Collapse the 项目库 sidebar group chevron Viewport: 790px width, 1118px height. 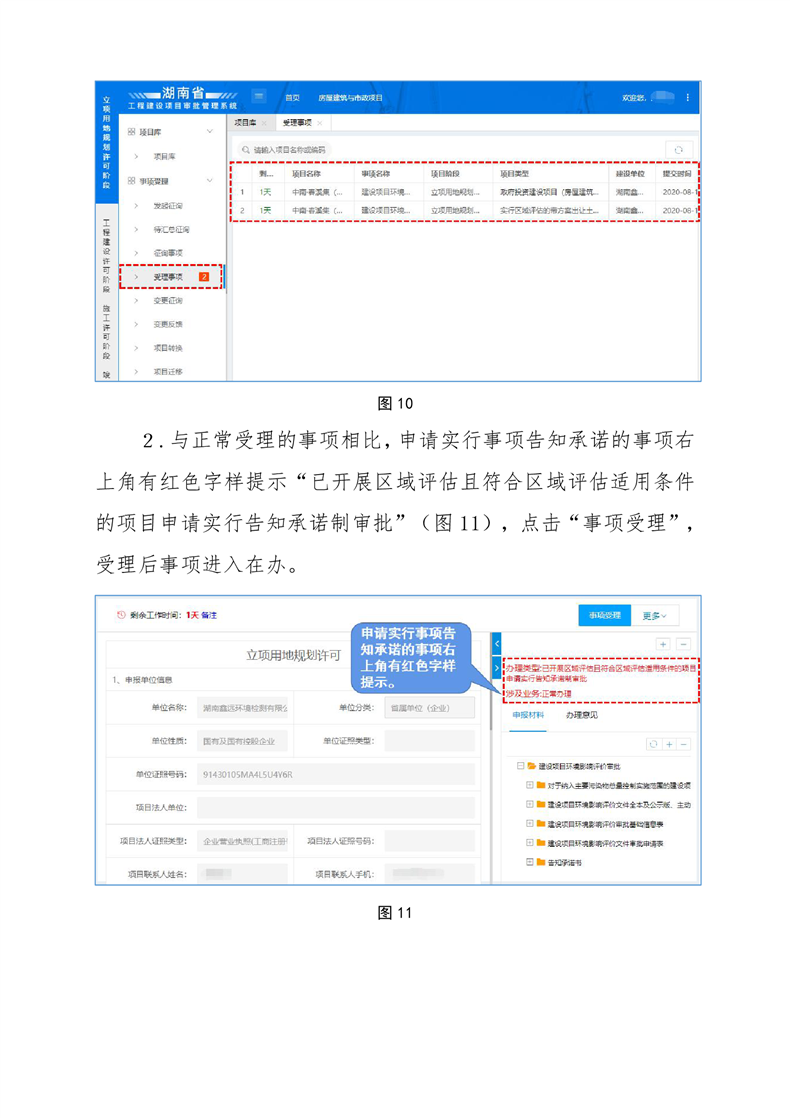[210, 132]
